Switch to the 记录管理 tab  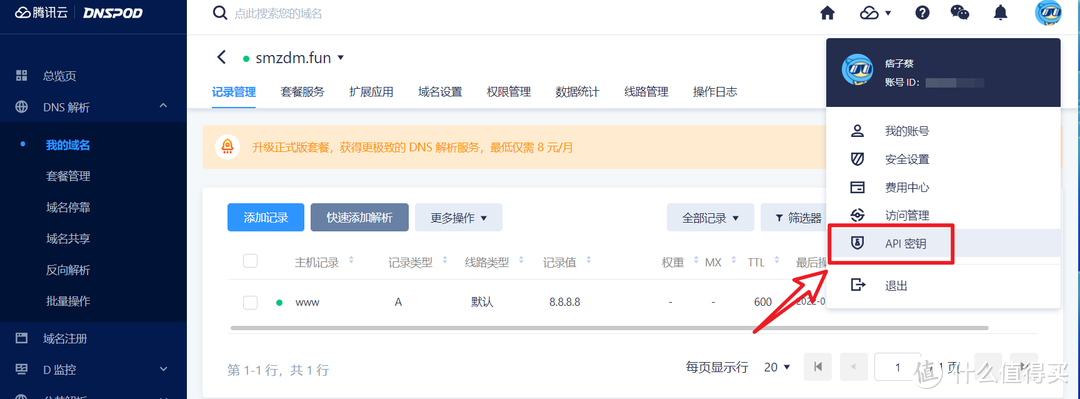pos(233,92)
